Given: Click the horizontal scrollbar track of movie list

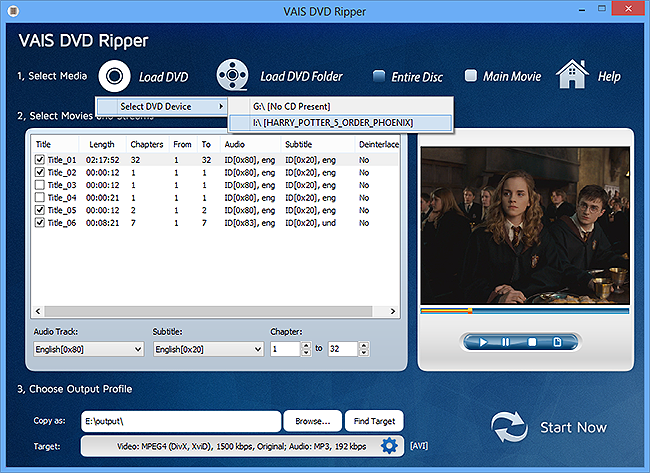Looking at the screenshot, I should 215,311.
